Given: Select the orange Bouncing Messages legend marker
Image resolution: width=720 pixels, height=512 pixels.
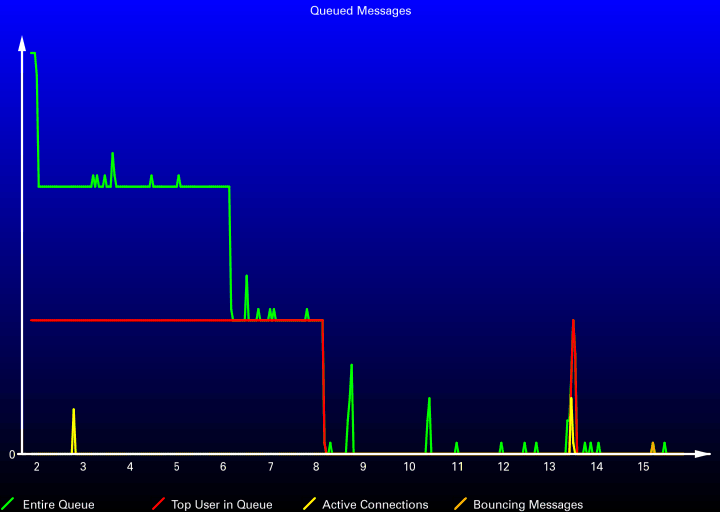Looking at the screenshot, I should click(x=460, y=504).
